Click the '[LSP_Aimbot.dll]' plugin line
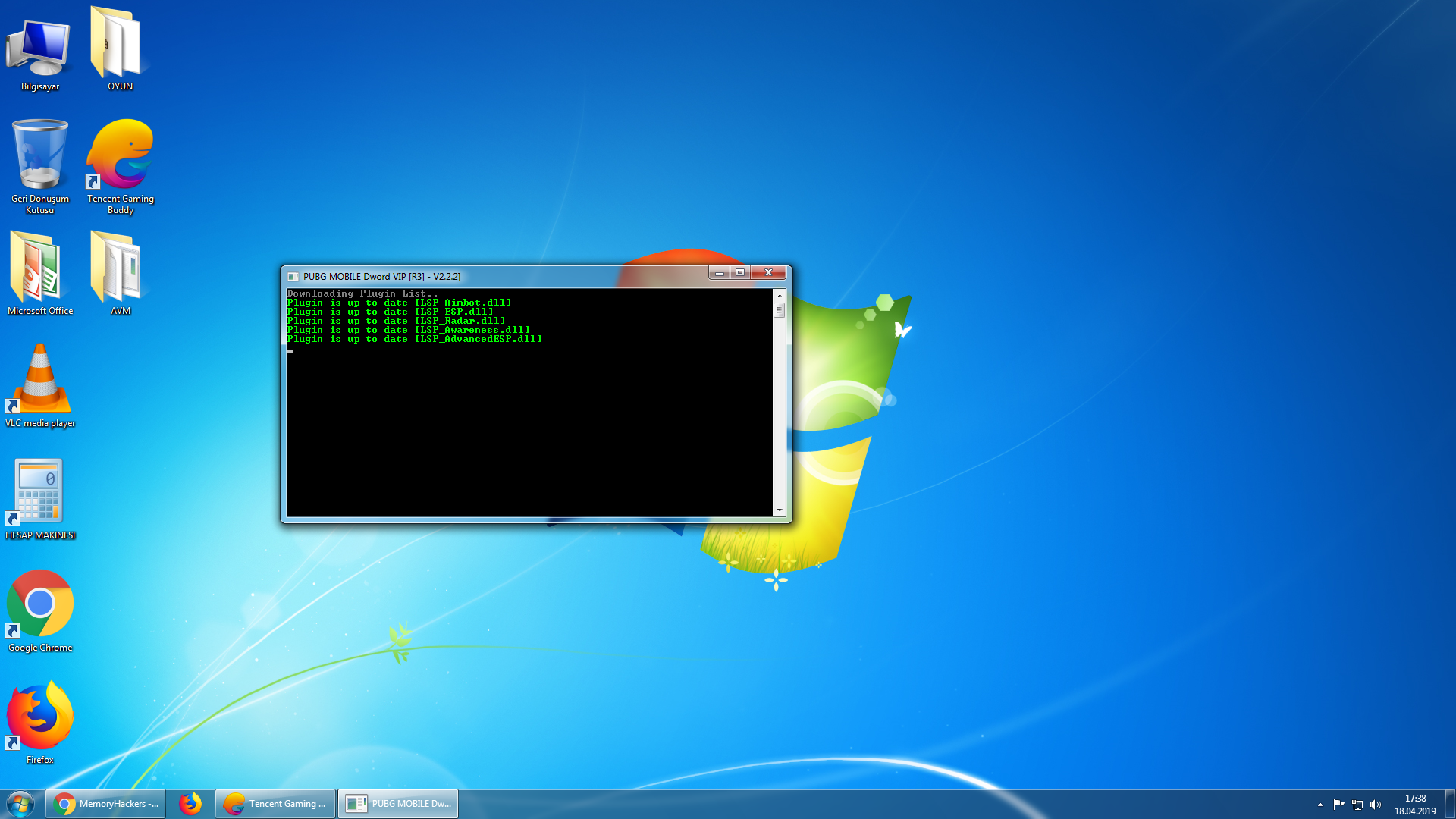The image size is (1456, 819). 400,303
